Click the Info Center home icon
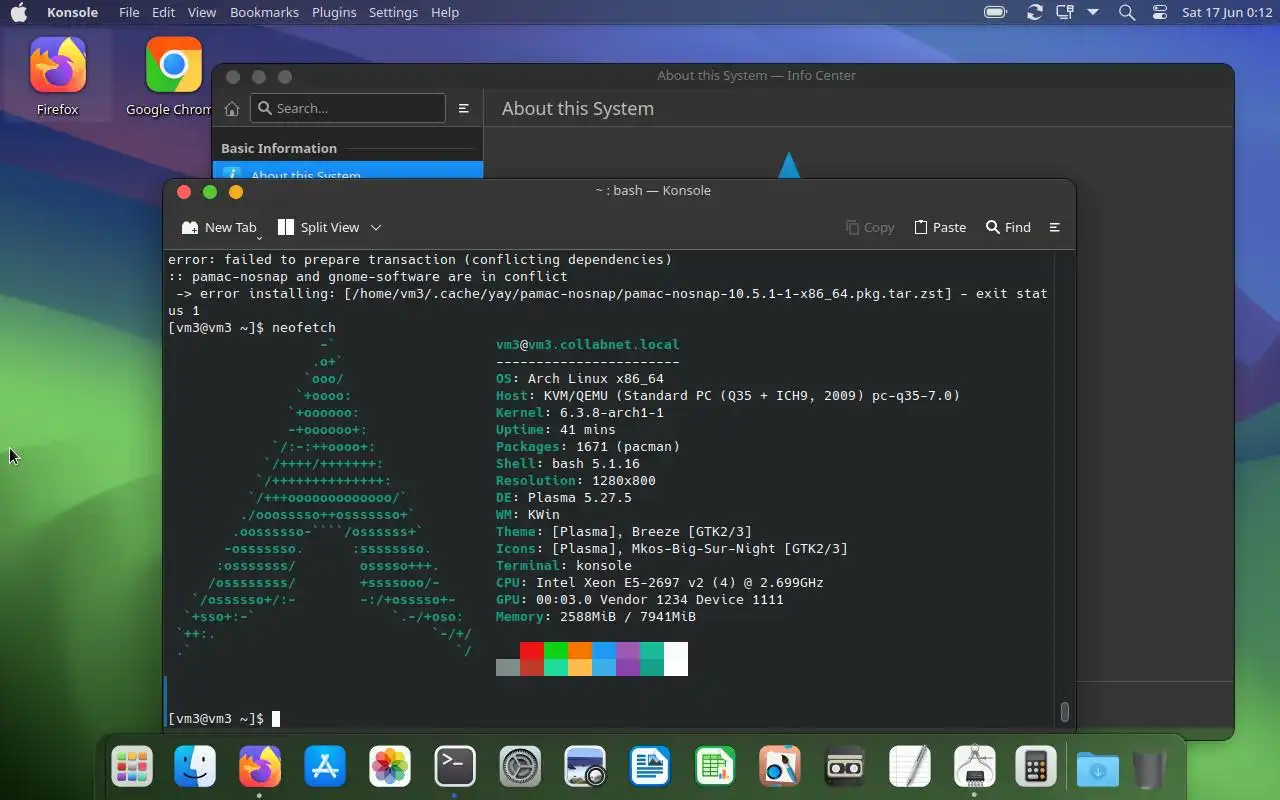The width and height of the screenshot is (1280, 800). tap(232, 108)
